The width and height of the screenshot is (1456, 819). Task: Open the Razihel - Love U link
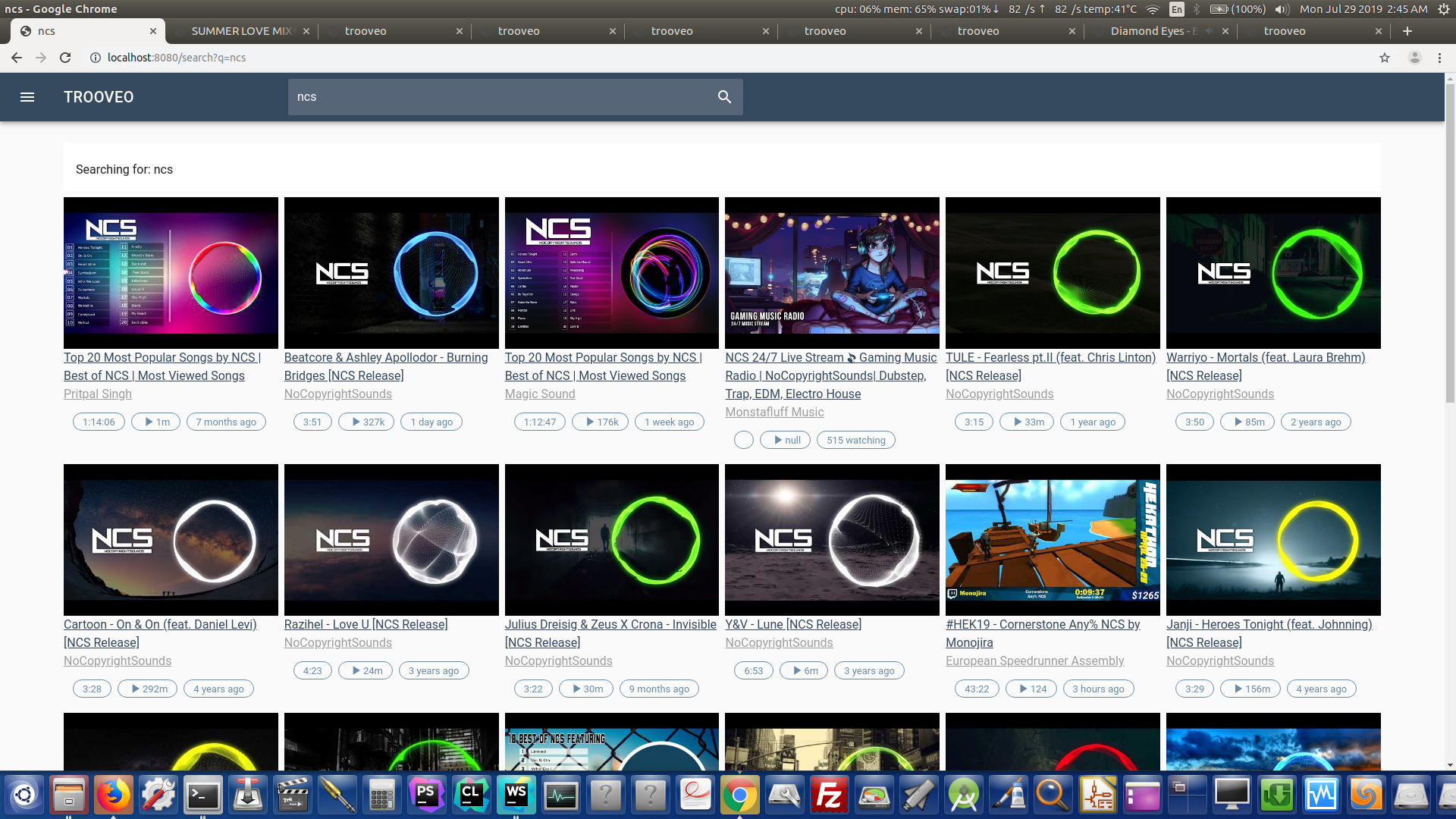(366, 624)
